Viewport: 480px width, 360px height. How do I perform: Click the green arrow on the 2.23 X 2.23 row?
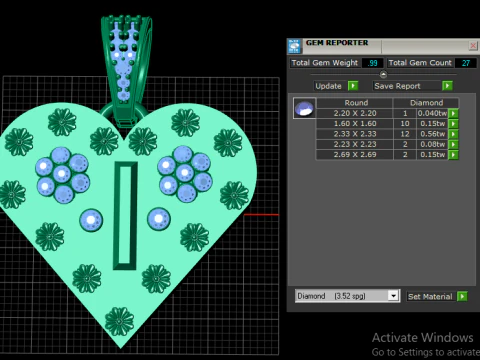coord(453,144)
